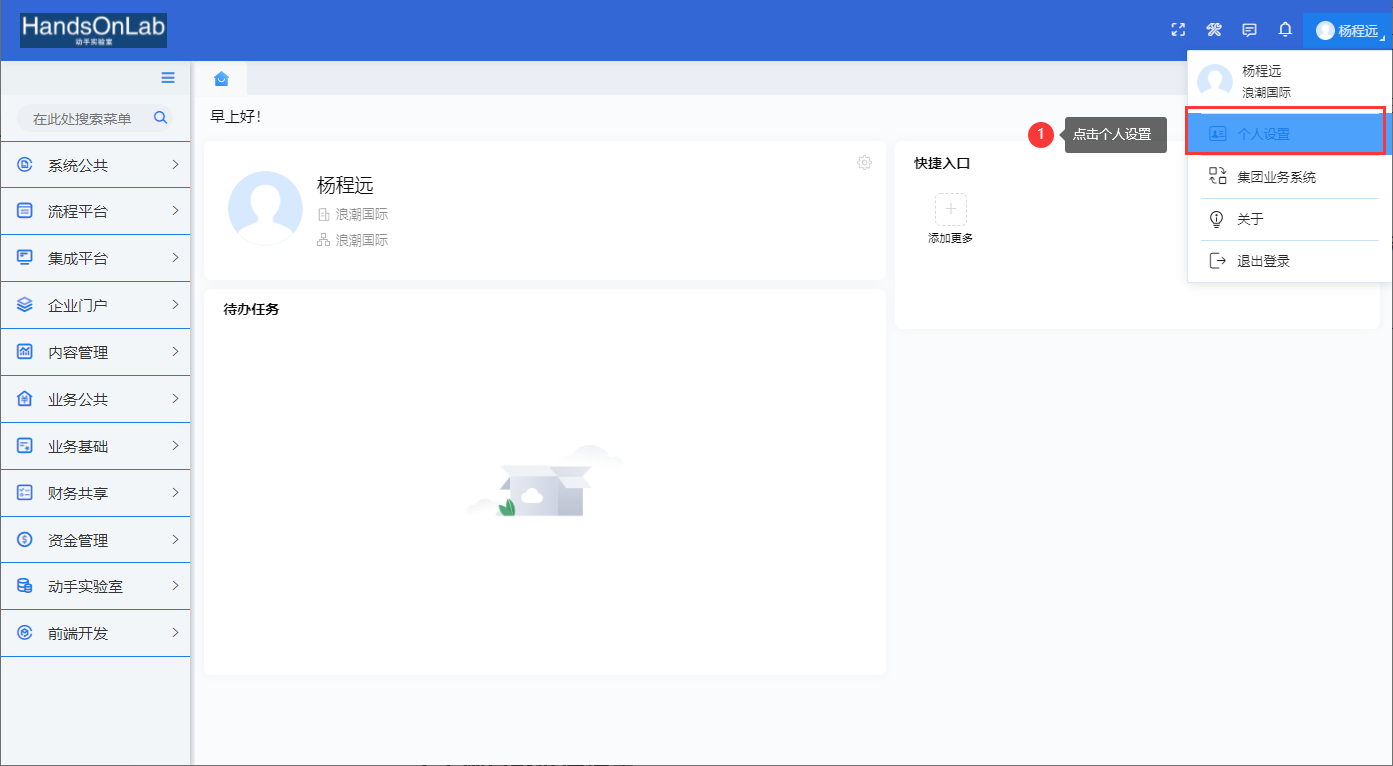Open the notification bell icon
Screen dimensions: 1393x766
[x=1285, y=30]
